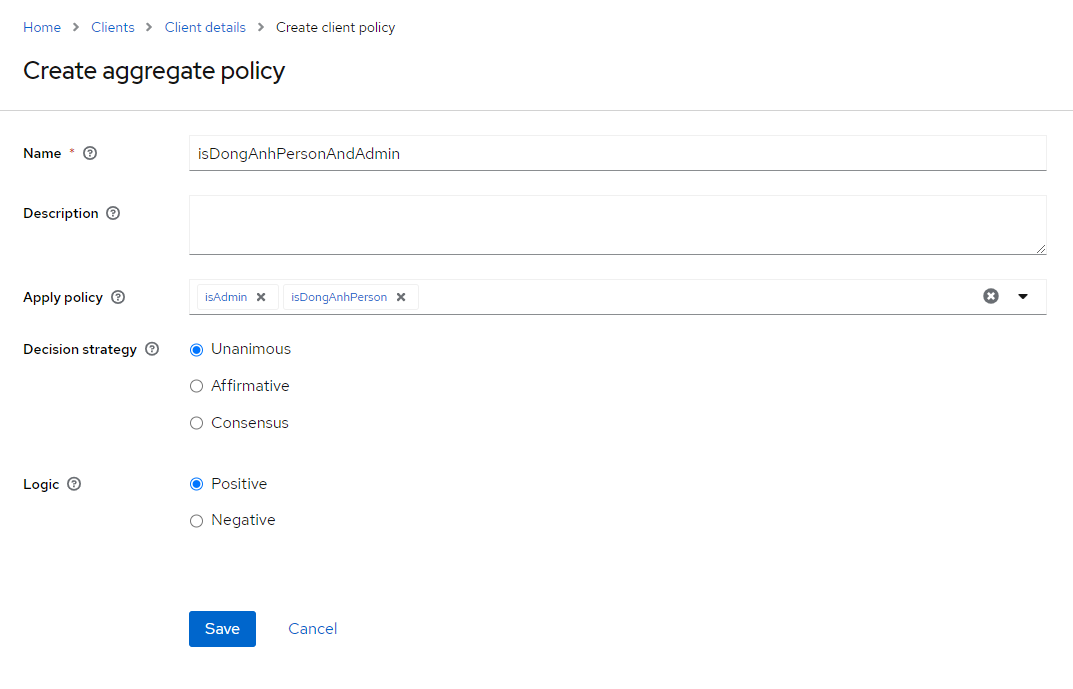Set Logic to Positive
The height and width of the screenshot is (689, 1073).
point(197,484)
